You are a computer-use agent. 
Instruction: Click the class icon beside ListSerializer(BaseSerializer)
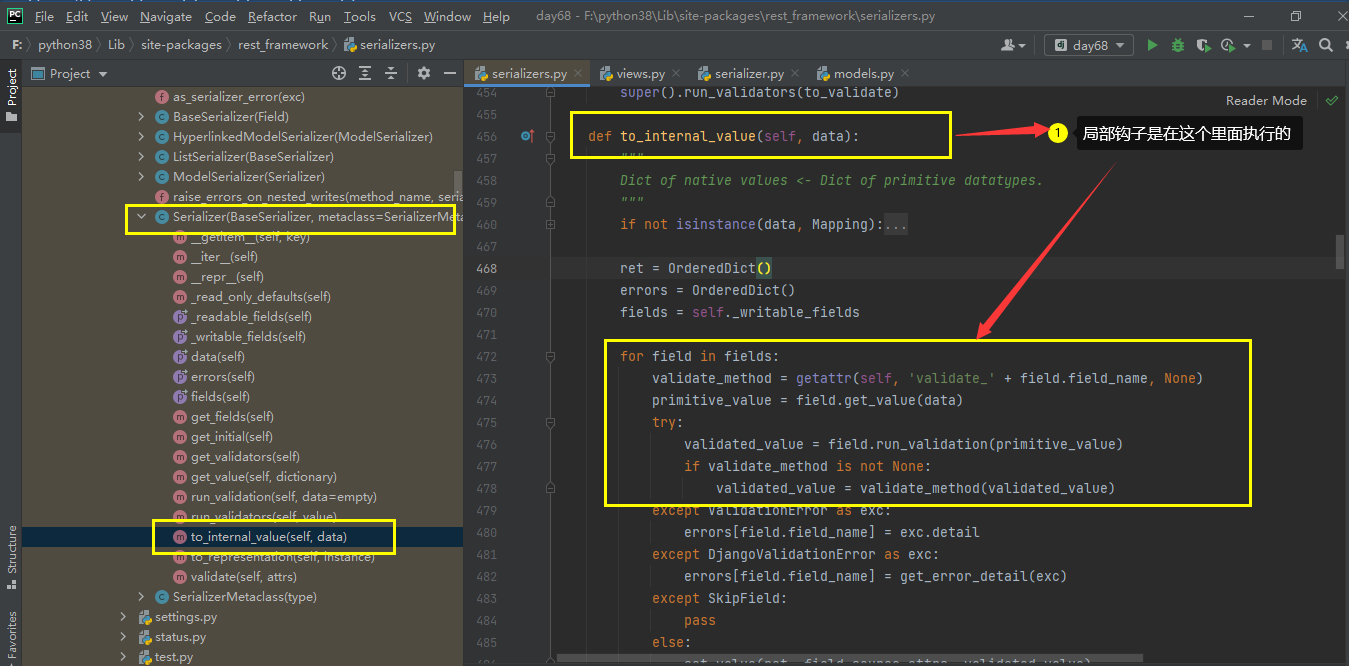pos(162,157)
